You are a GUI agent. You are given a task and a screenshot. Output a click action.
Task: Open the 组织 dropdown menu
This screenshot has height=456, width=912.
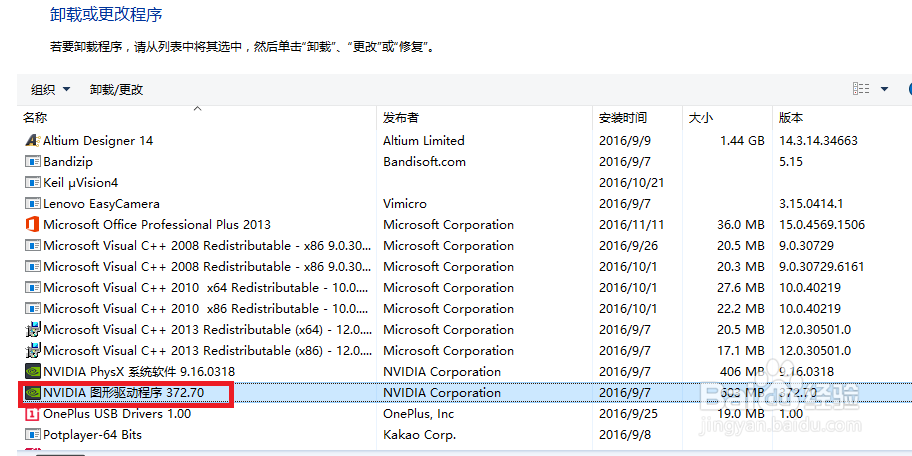coord(50,90)
